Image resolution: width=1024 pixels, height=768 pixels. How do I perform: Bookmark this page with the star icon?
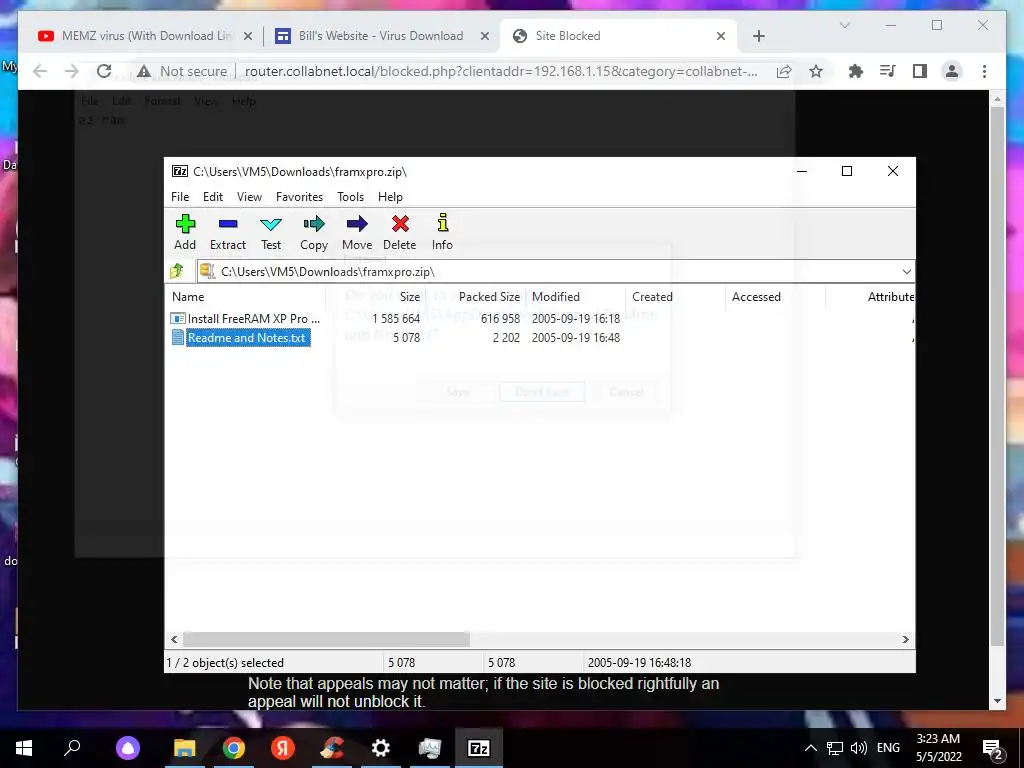click(x=816, y=71)
